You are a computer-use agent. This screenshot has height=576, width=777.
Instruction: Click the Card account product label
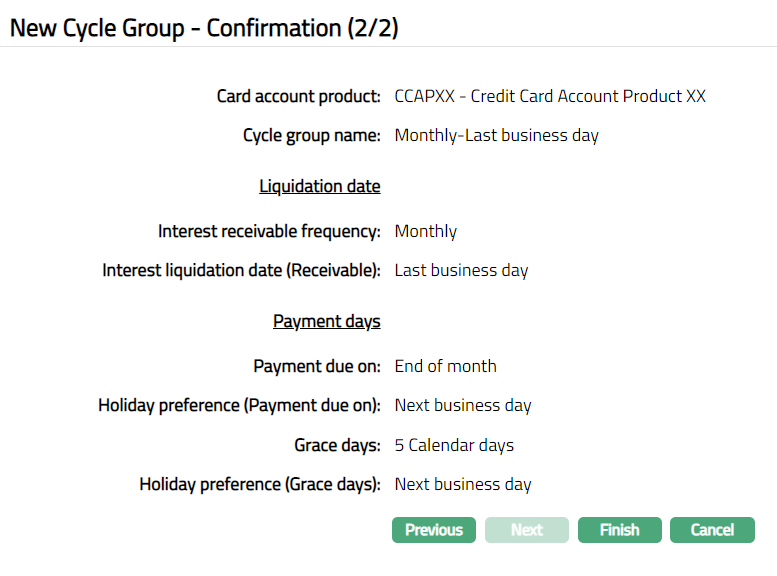pyautogui.click(x=298, y=96)
